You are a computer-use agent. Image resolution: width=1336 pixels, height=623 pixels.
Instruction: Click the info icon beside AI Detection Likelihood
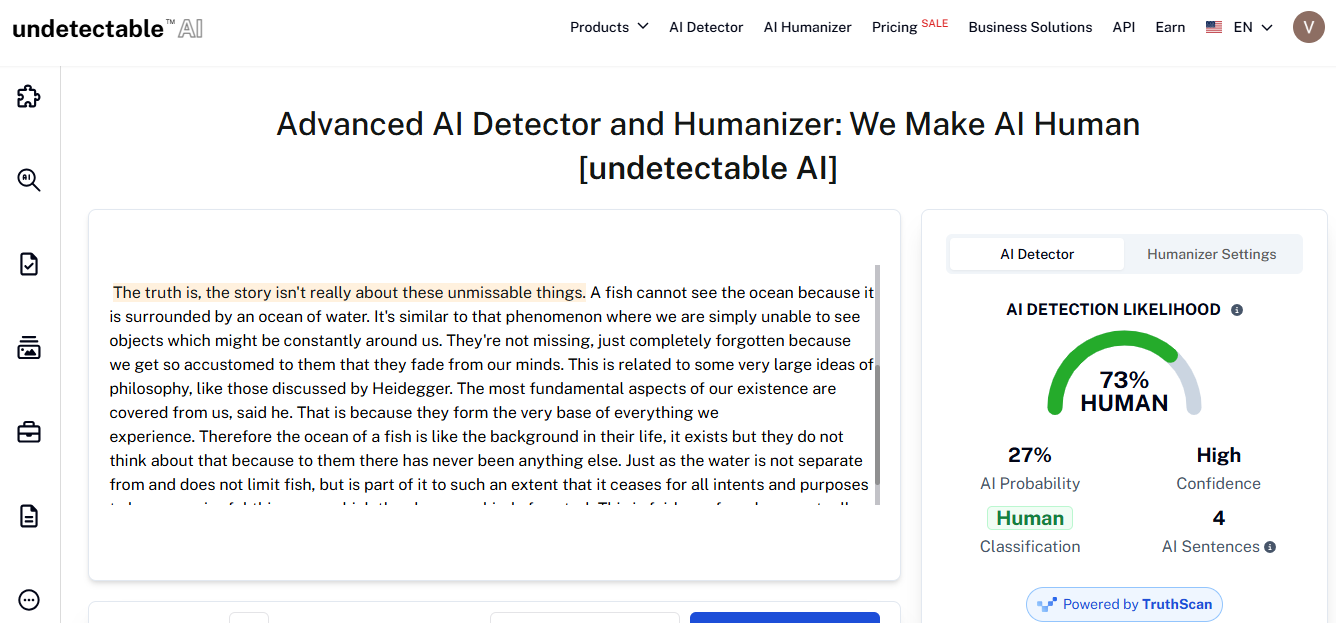(x=1237, y=310)
